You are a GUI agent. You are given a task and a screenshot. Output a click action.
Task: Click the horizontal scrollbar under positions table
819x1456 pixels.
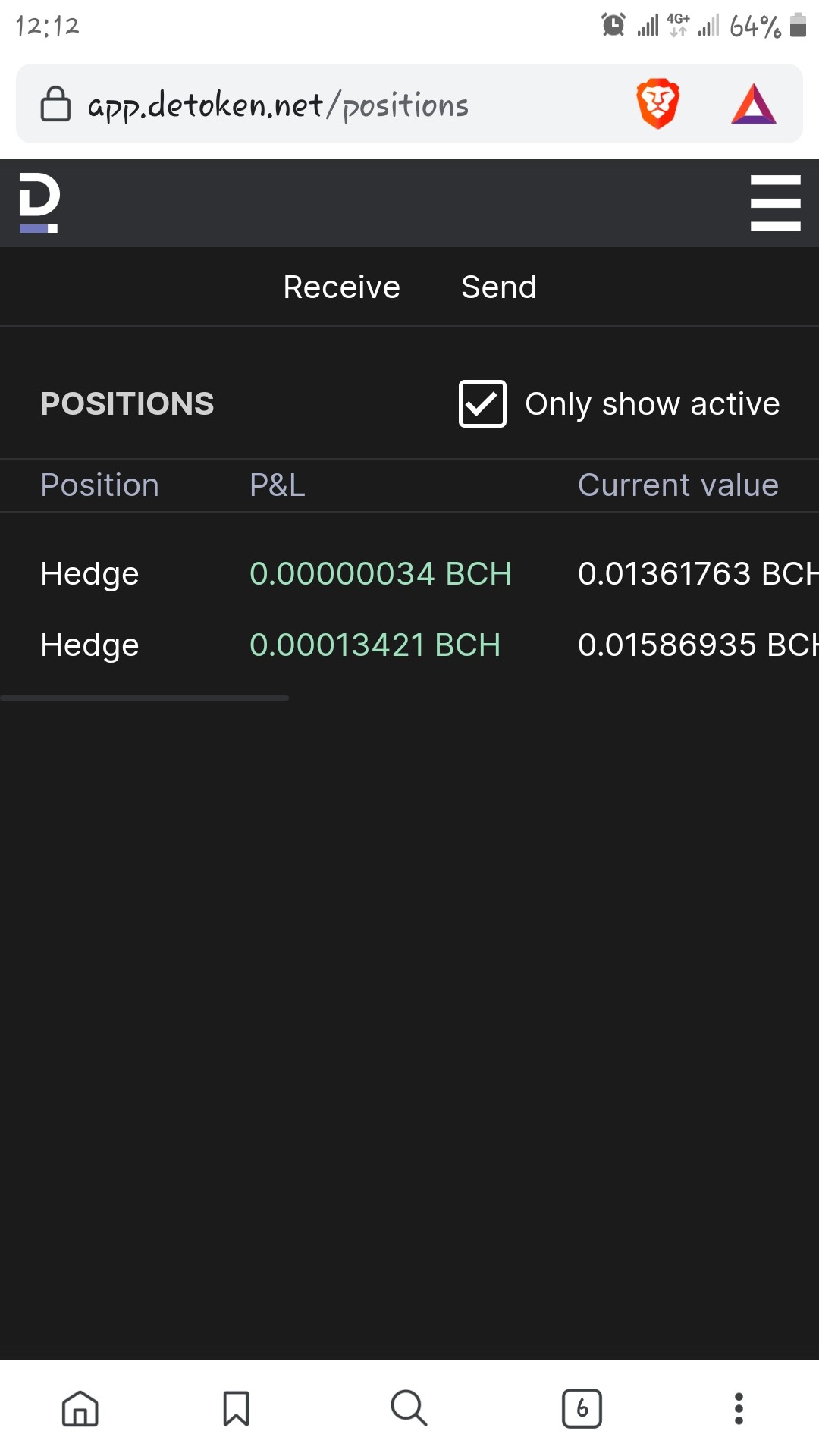(x=144, y=698)
